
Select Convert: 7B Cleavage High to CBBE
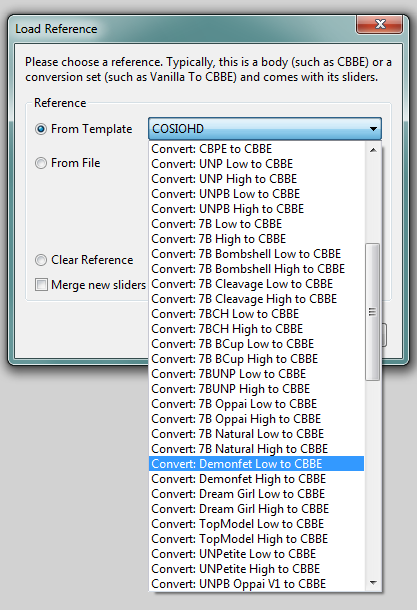pyautogui.click(x=256, y=299)
